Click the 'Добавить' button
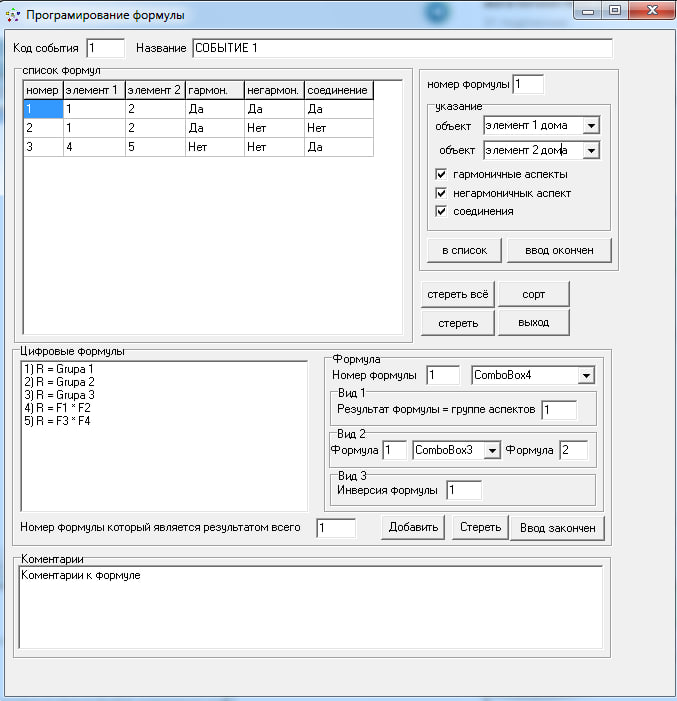The image size is (677, 701). coord(411,527)
